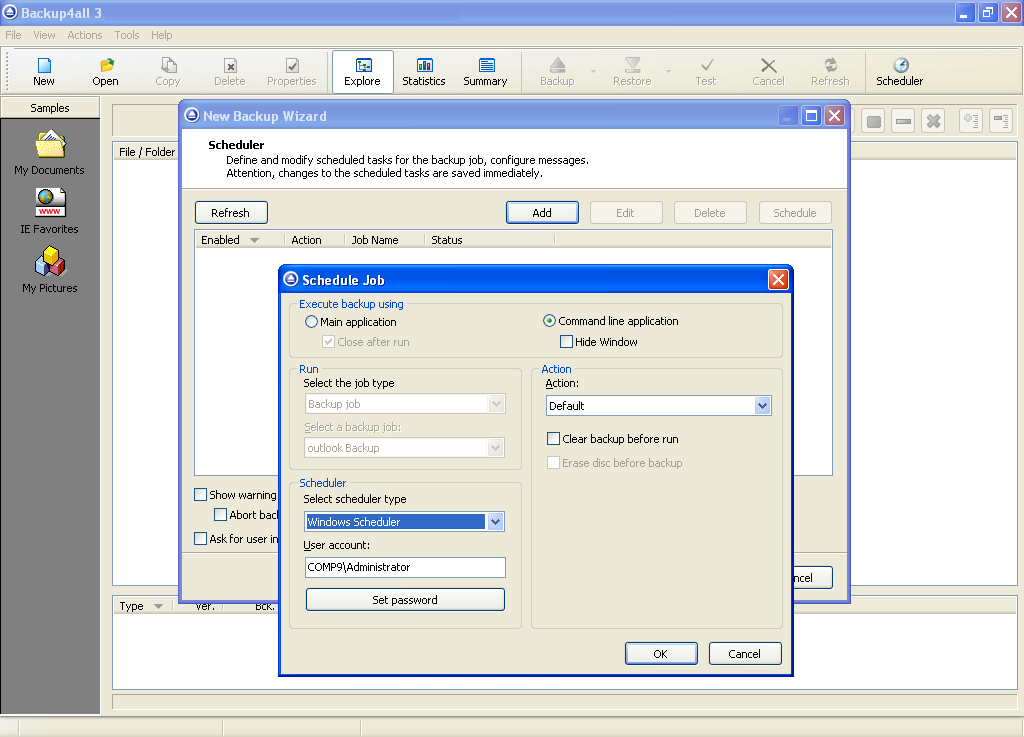Open the Restore toolbar dropdown arrow
Image resolution: width=1024 pixels, height=737 pixels.
pos(669,71)
